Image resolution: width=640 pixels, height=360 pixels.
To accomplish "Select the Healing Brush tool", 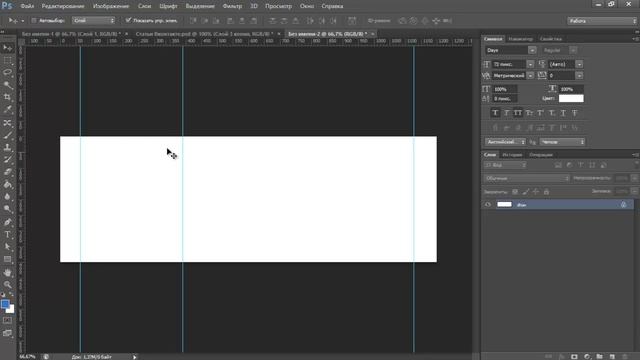I will 7,122.
